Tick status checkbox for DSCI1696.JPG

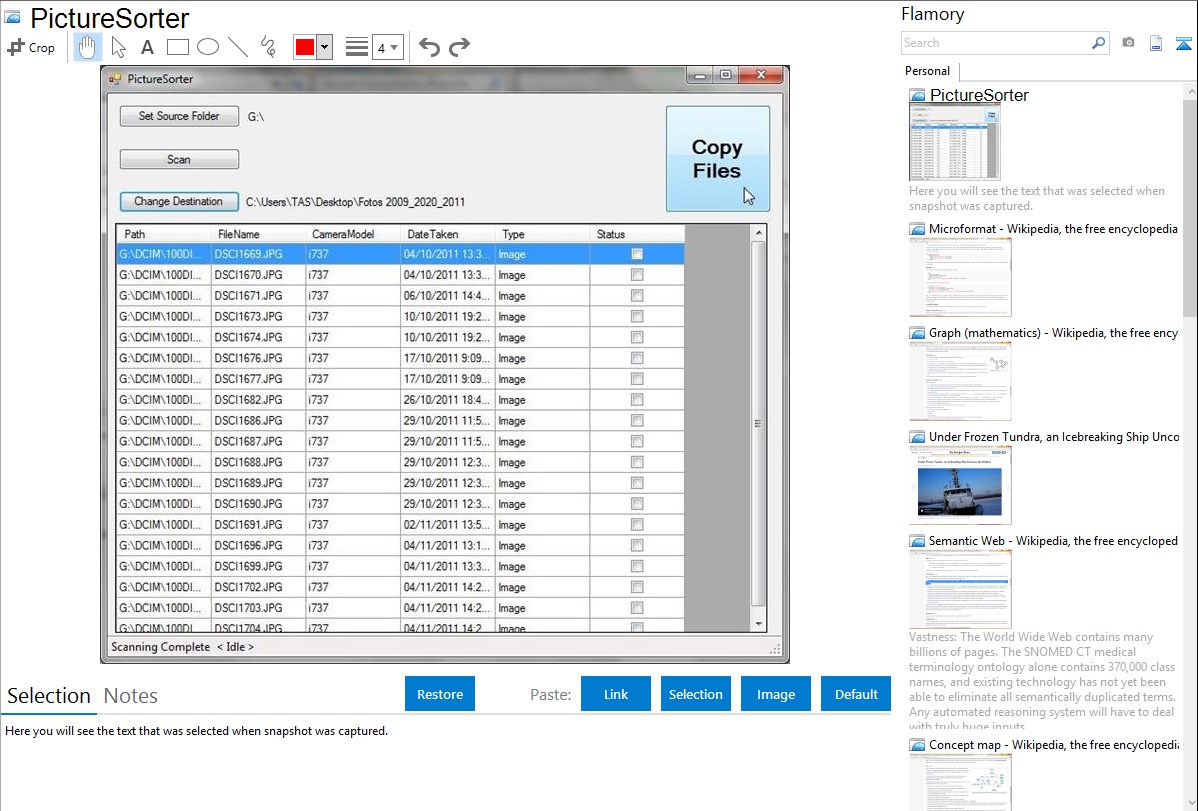pos(637,545)
